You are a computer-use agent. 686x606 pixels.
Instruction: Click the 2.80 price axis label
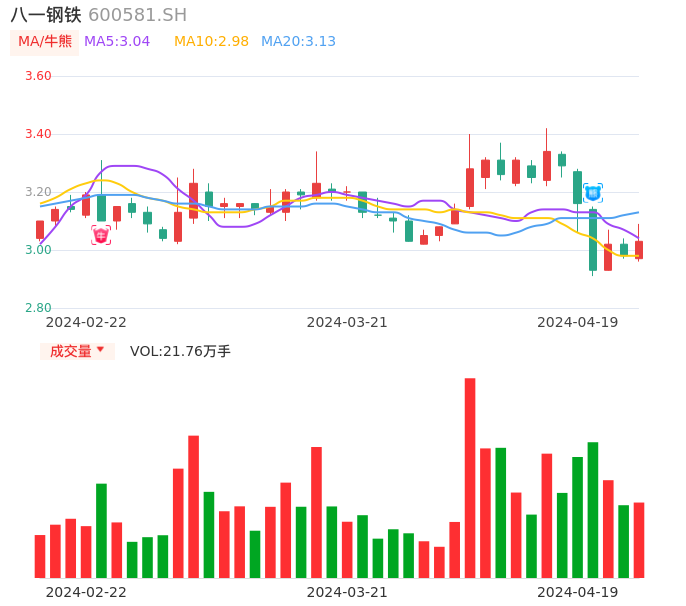pos(38,308)
